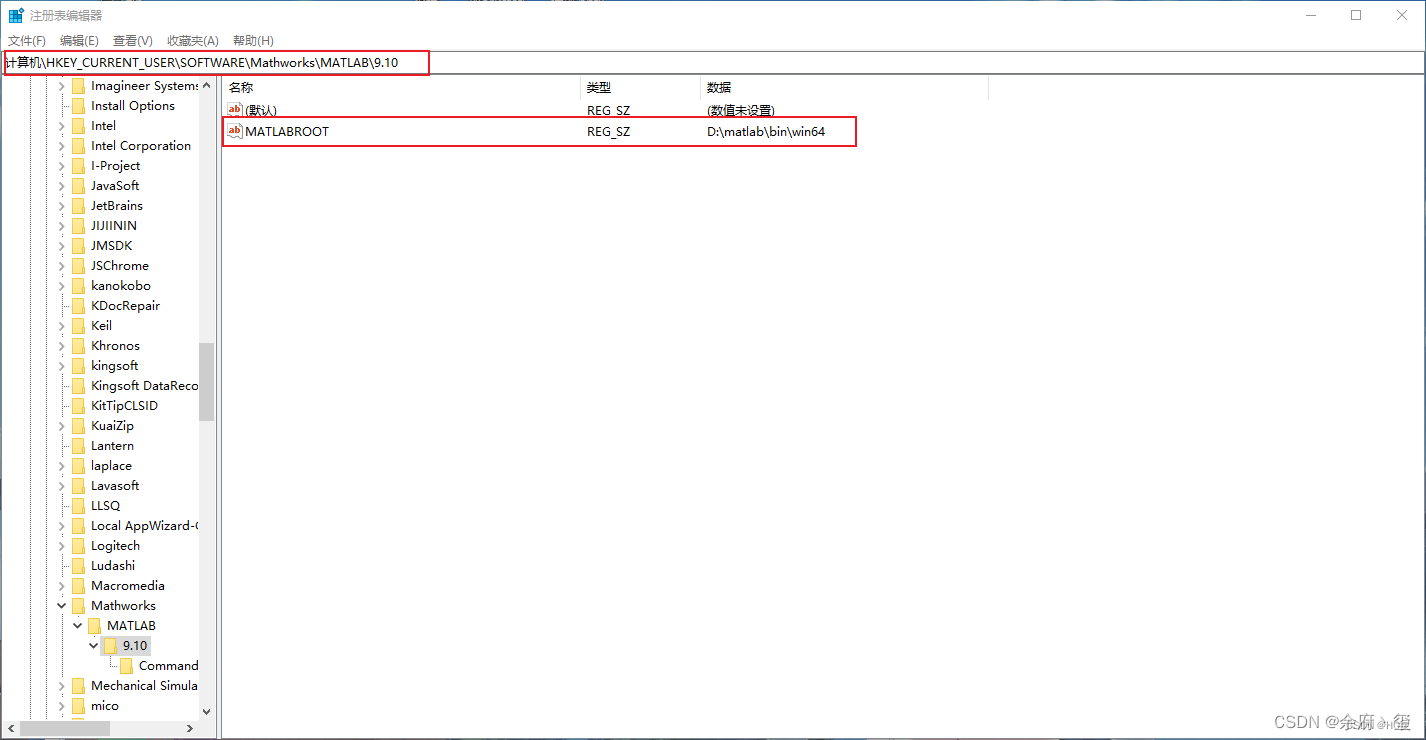Click the Khronos folder icon
The image size is (1426, 740).
(79, 346)
